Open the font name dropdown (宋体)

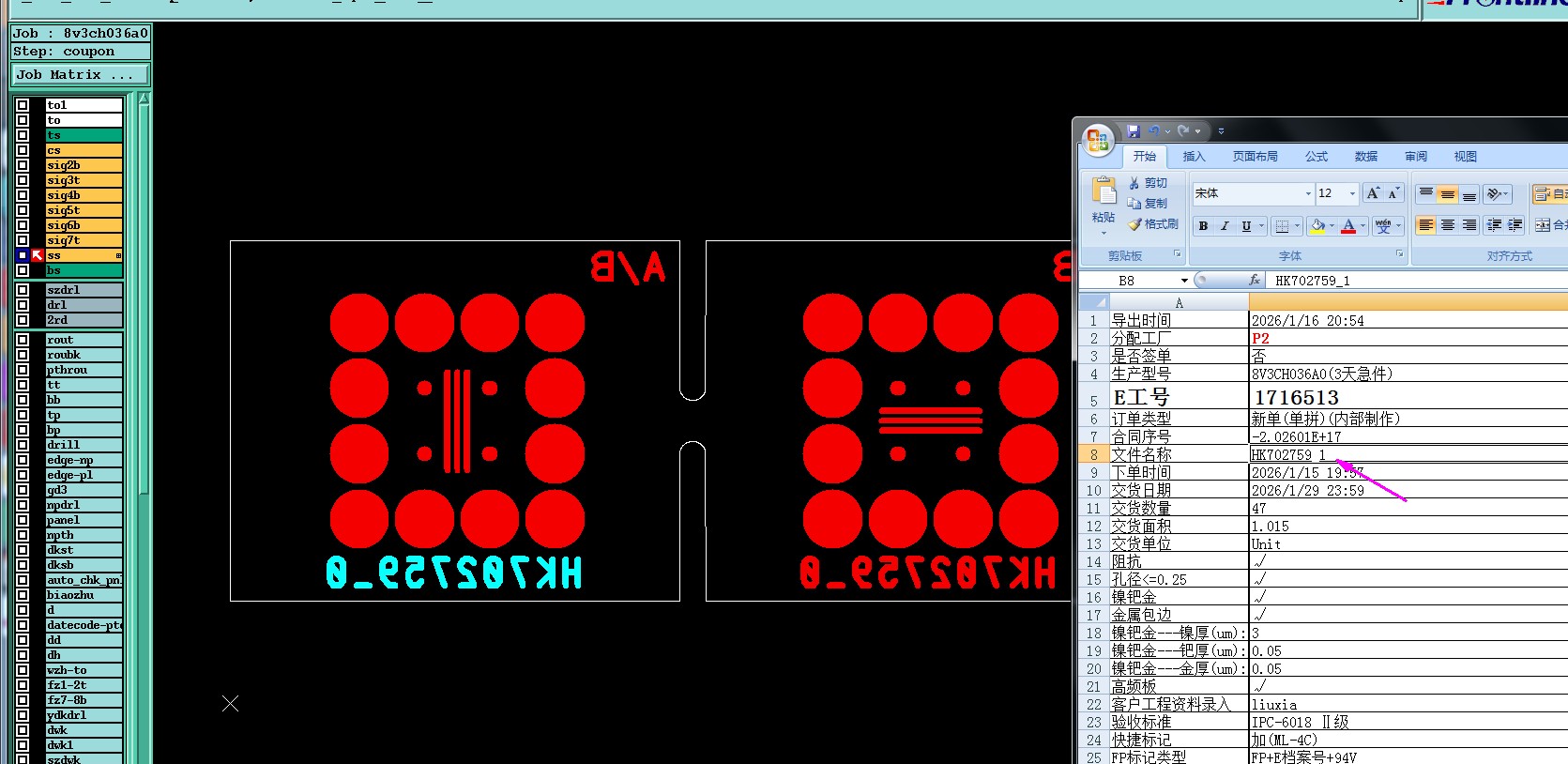[1308, 193]
